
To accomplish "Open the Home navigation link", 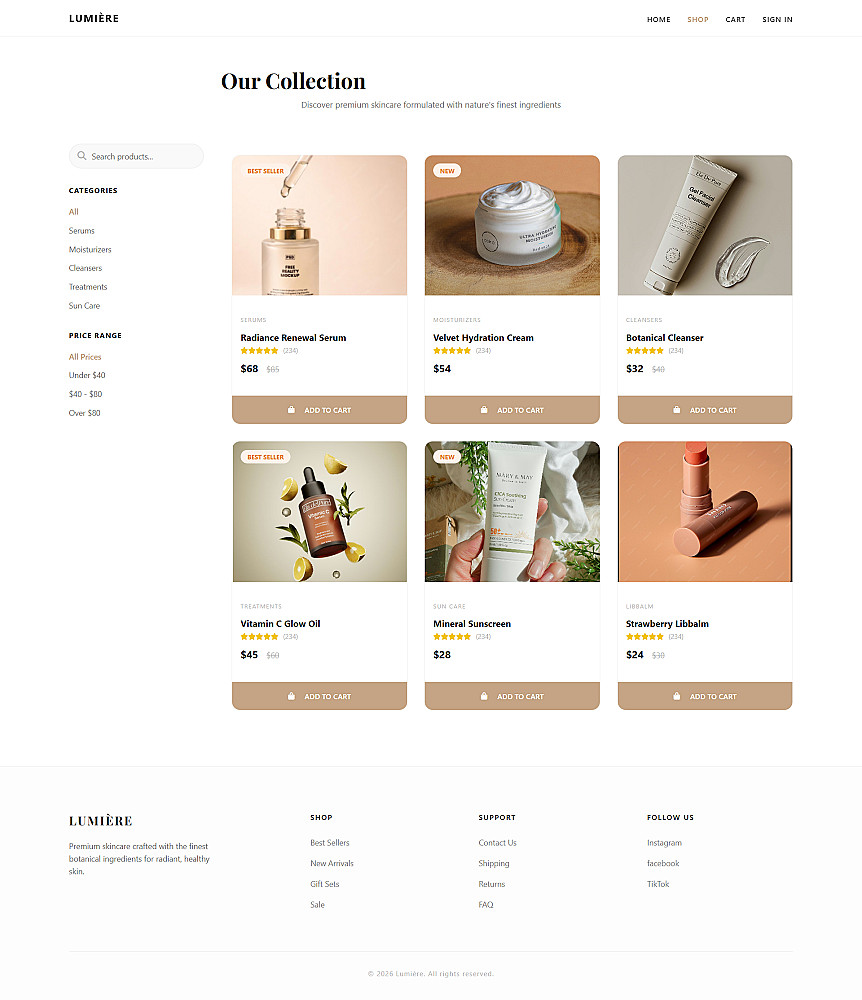I will coord(659,20).
